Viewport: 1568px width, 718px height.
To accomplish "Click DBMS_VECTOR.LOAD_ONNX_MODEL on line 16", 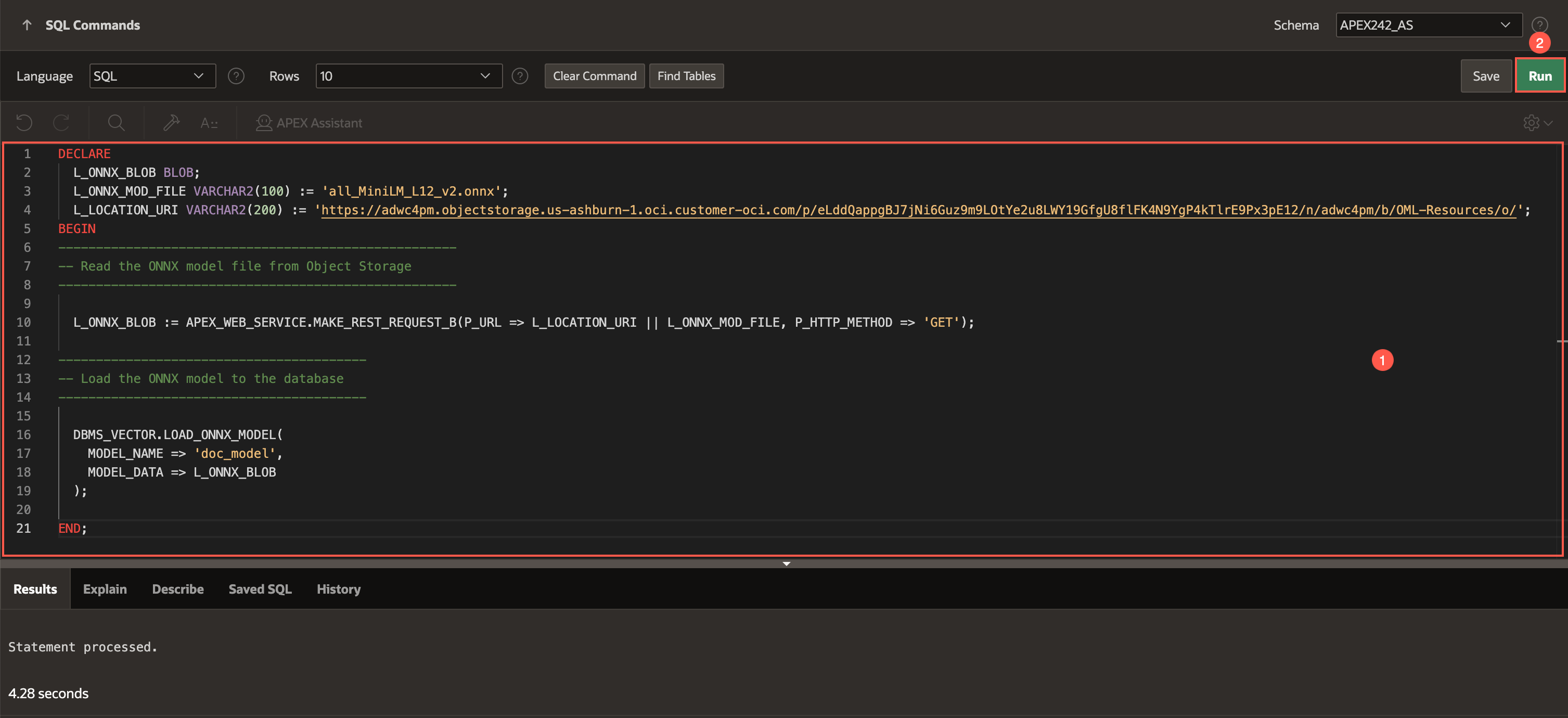I will 175,435.
